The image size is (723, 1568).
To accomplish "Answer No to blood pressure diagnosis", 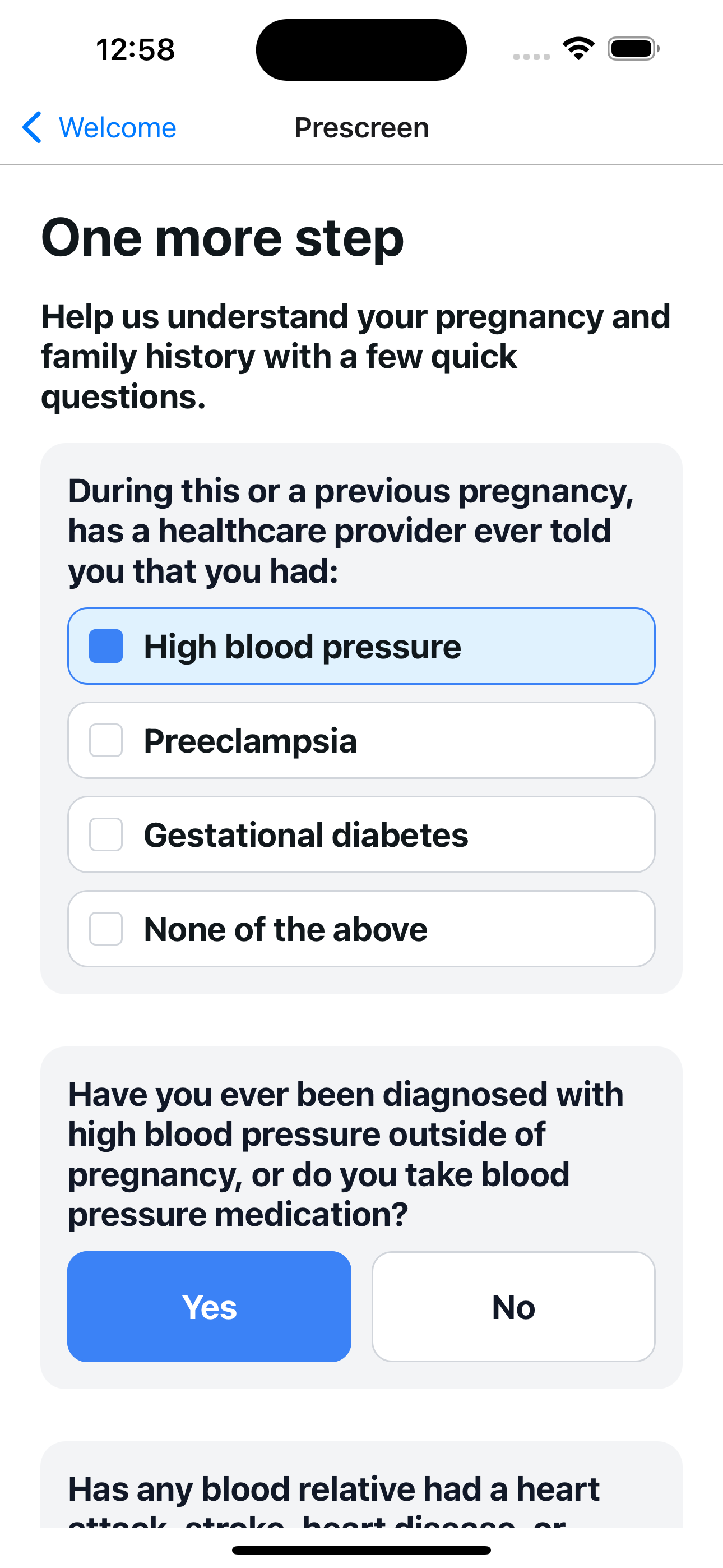I will 513,1306.
